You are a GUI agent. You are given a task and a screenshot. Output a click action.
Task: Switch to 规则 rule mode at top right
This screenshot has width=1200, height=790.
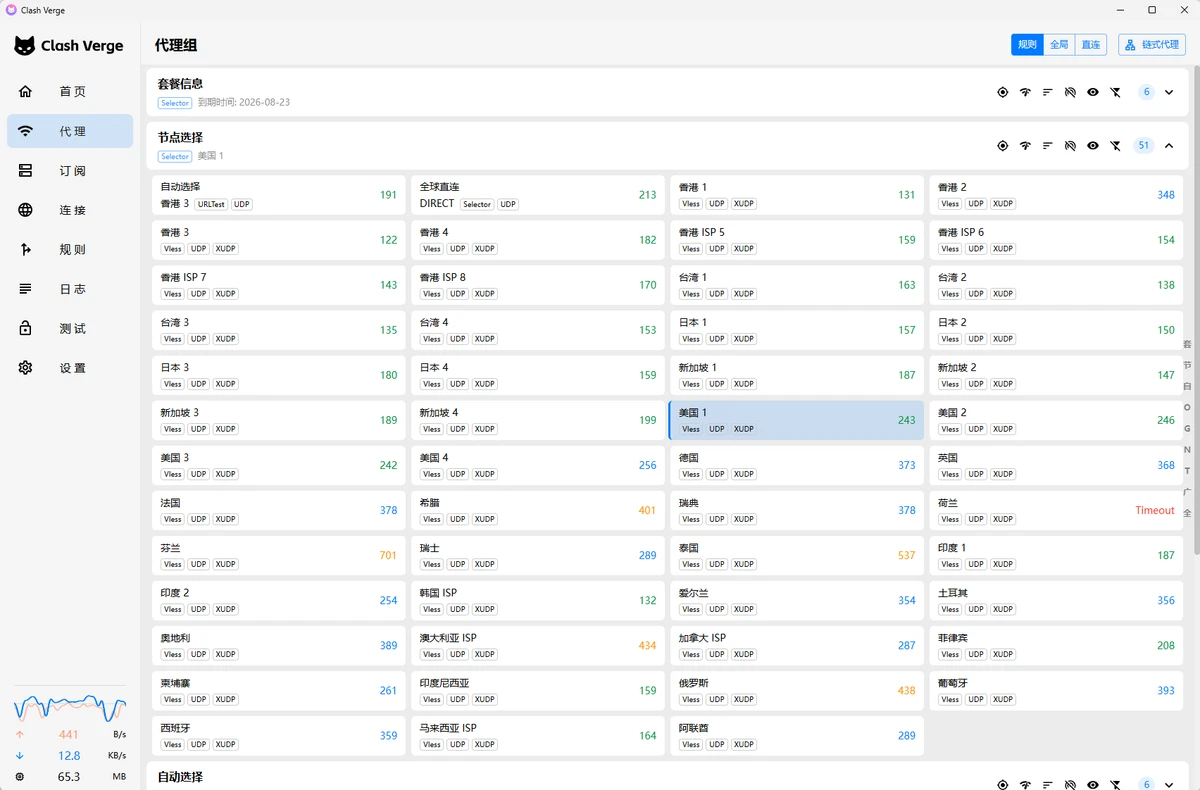click(x=1027, y=45)
